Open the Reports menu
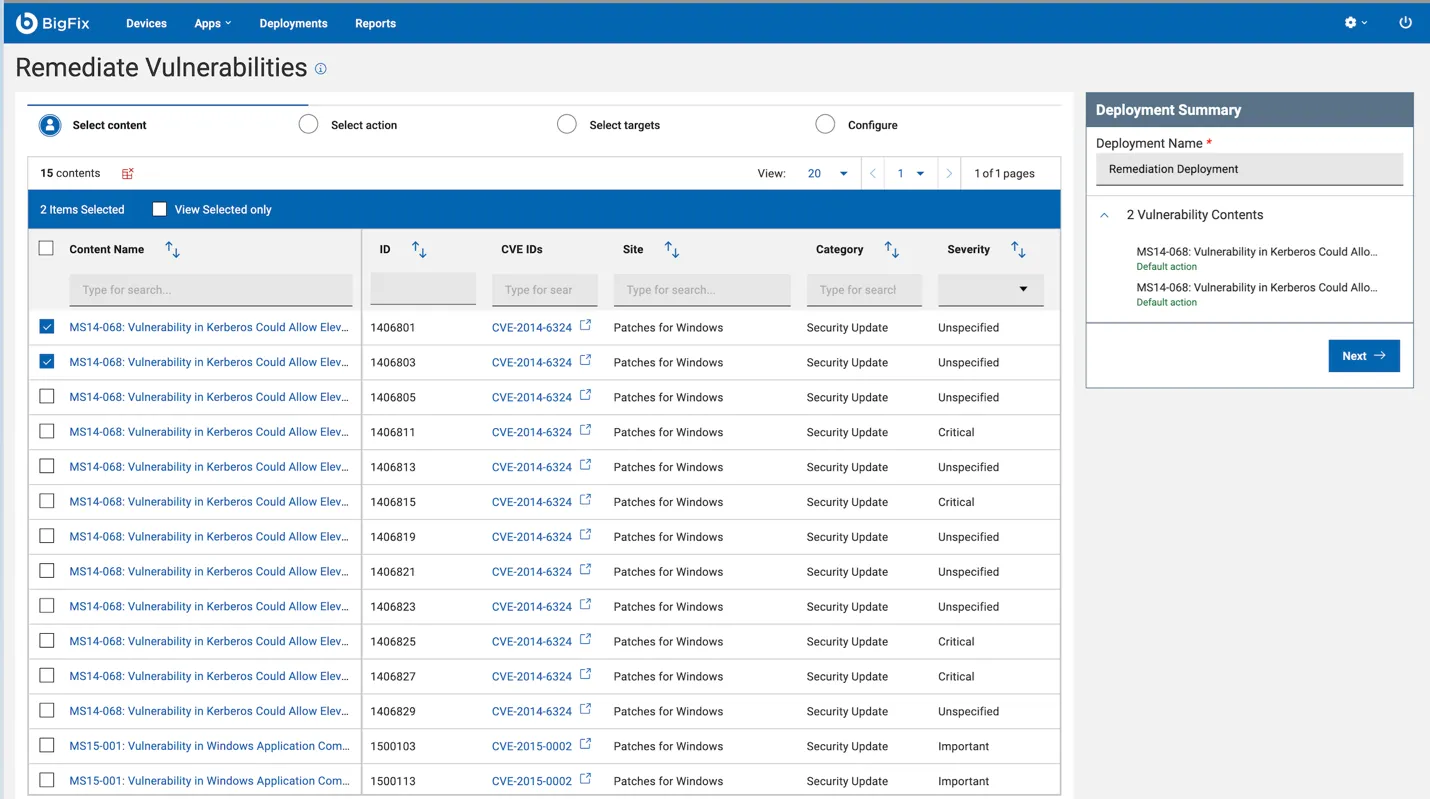 pos(375,22)
